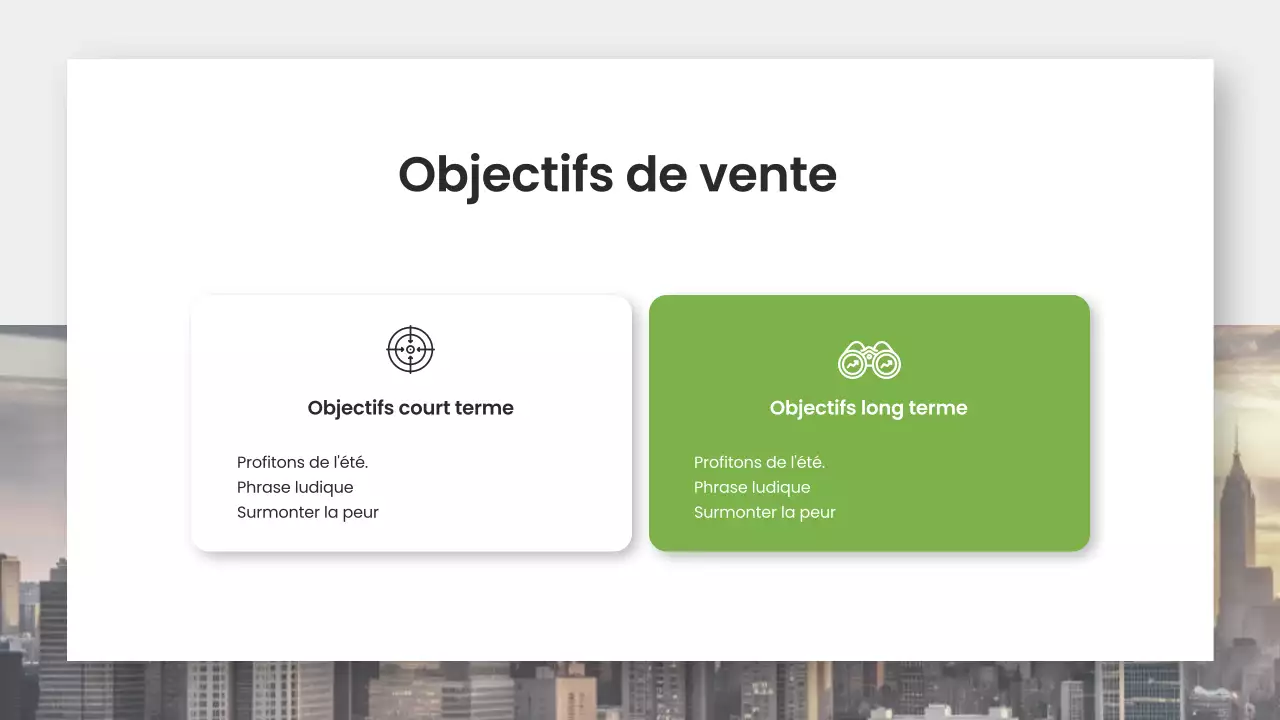The image size is (1280, 720).
Task: Click Profitons de l'été in the white card
Action: (x=301, y=462)
